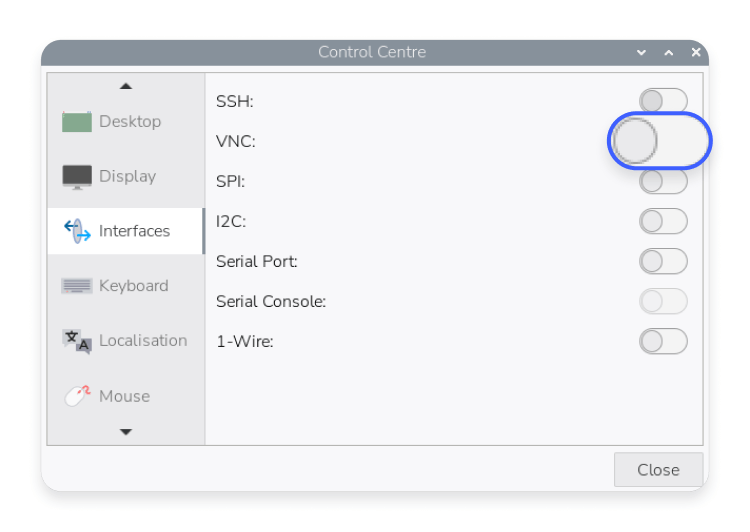Enable the SSH toggle switch
The image size is (750, 532).
pos(663,101)
